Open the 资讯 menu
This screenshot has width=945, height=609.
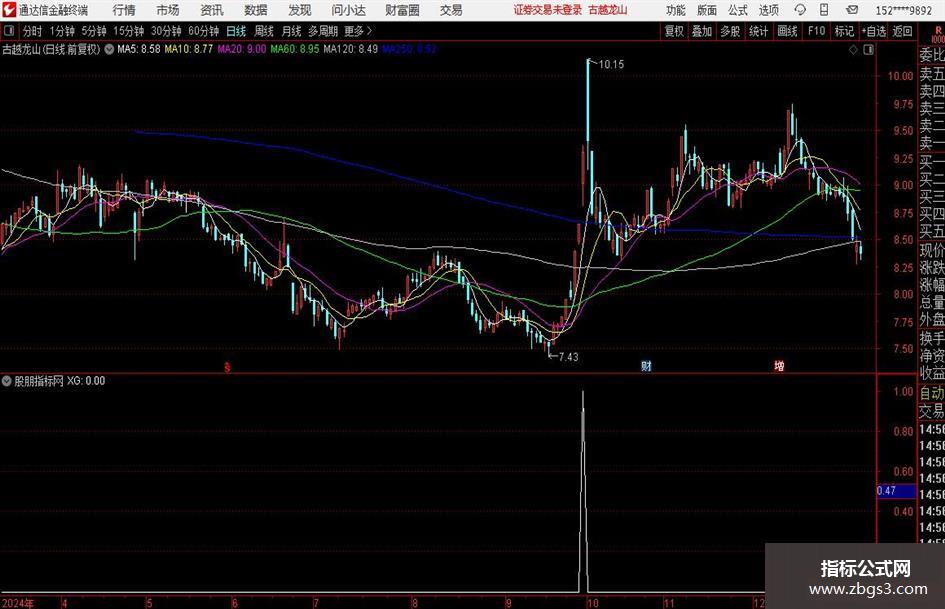pyautogui.click(x=212, y=10)
